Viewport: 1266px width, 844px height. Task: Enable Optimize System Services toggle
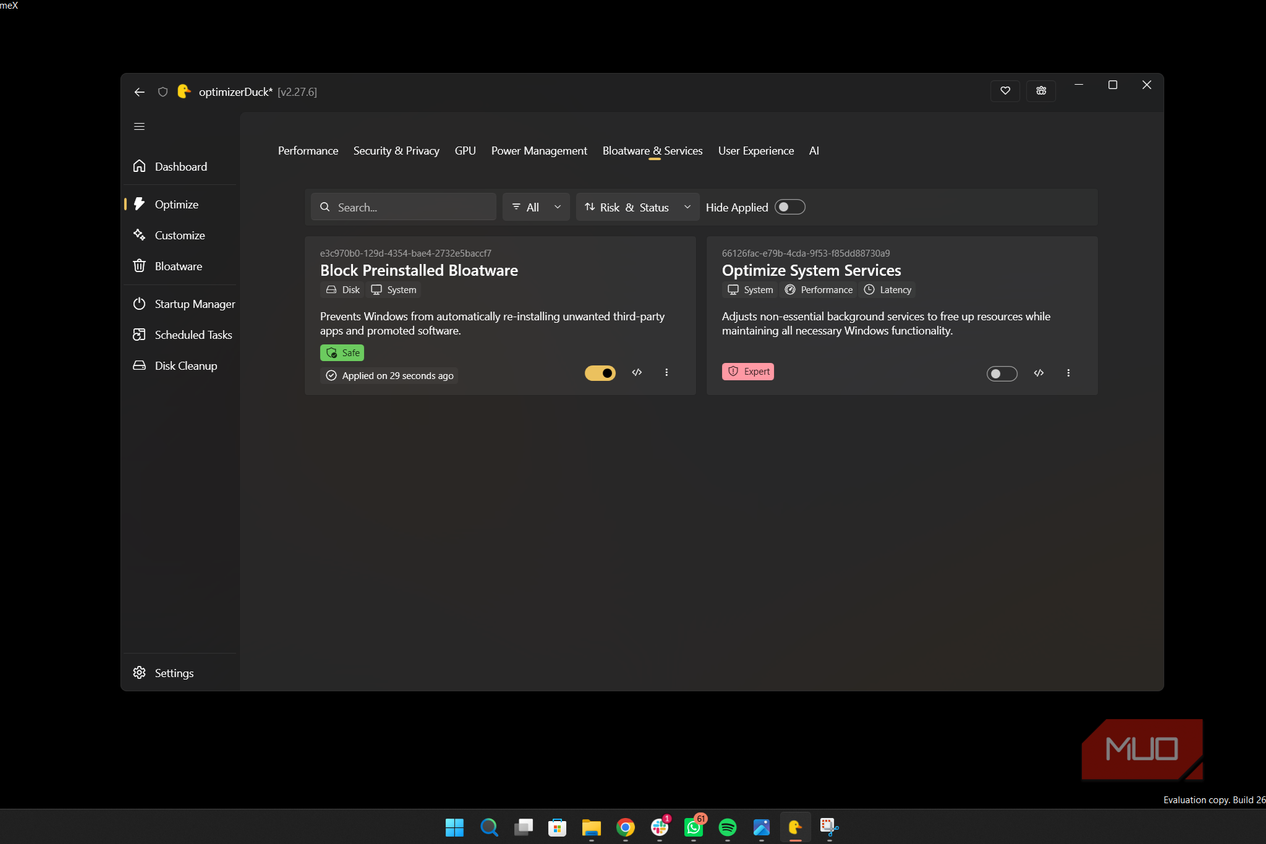1002,374
